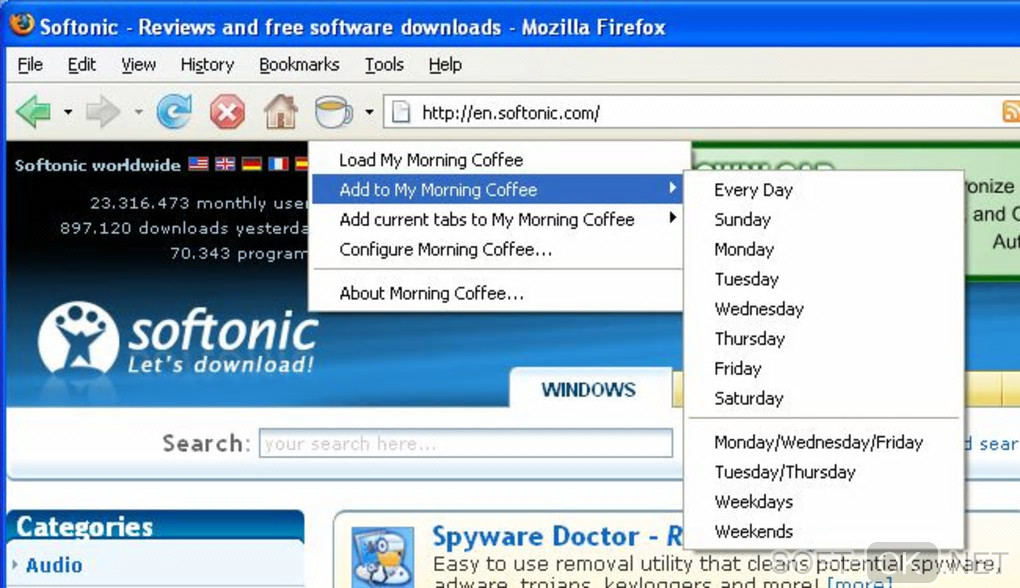Image resolution: width=1020 pixels, height=588 pixels.
Task: Choose Monday/Wednesday/Friday option
Action: 824,442
